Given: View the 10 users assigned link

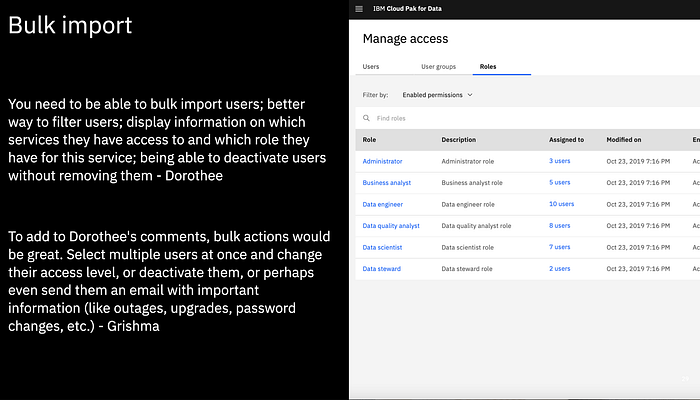Looking at the screenshot, I should click(561, 204).
